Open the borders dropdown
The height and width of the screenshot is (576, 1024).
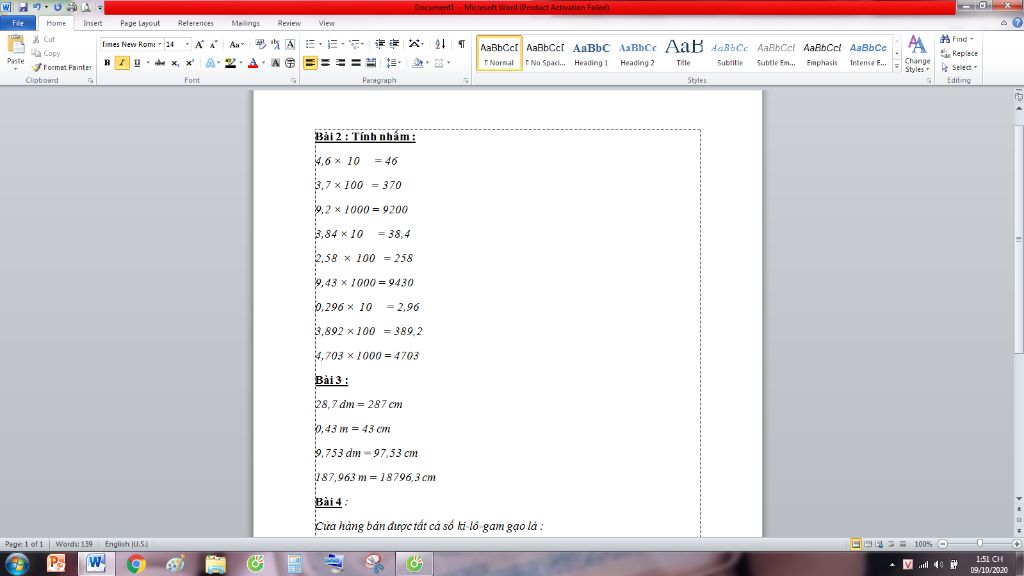449,63
